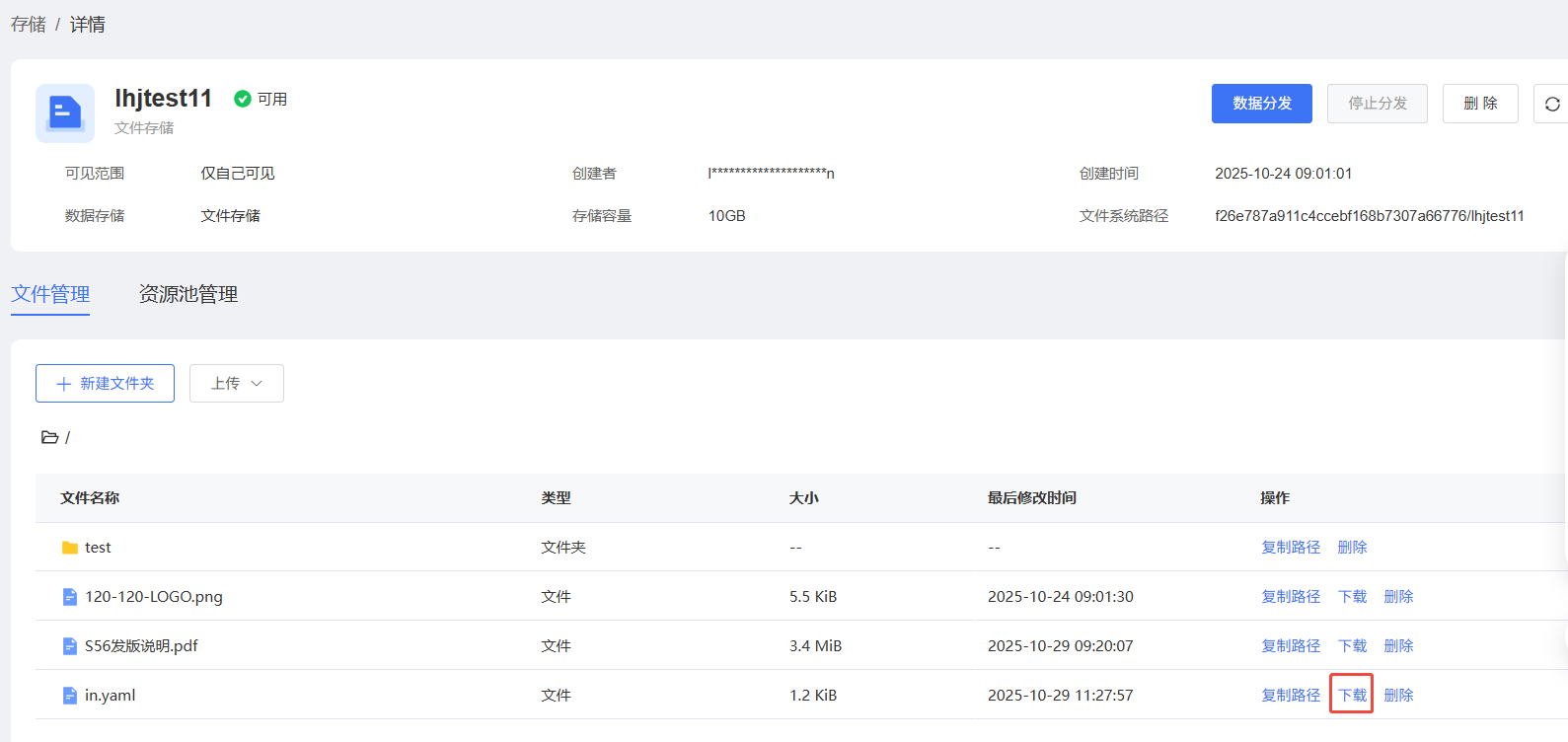Select the 文件管理 tab

tap(50, 294)
